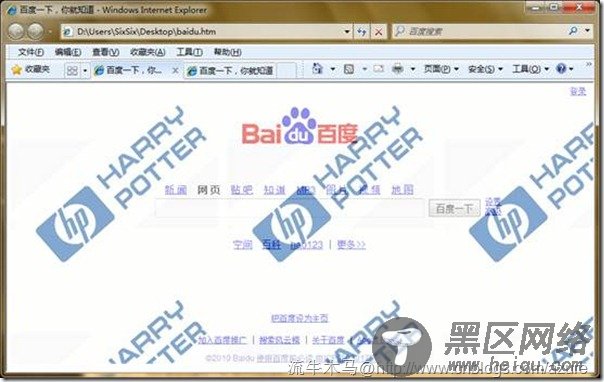Open the View (查看) menu

click(x=105, y=52)
